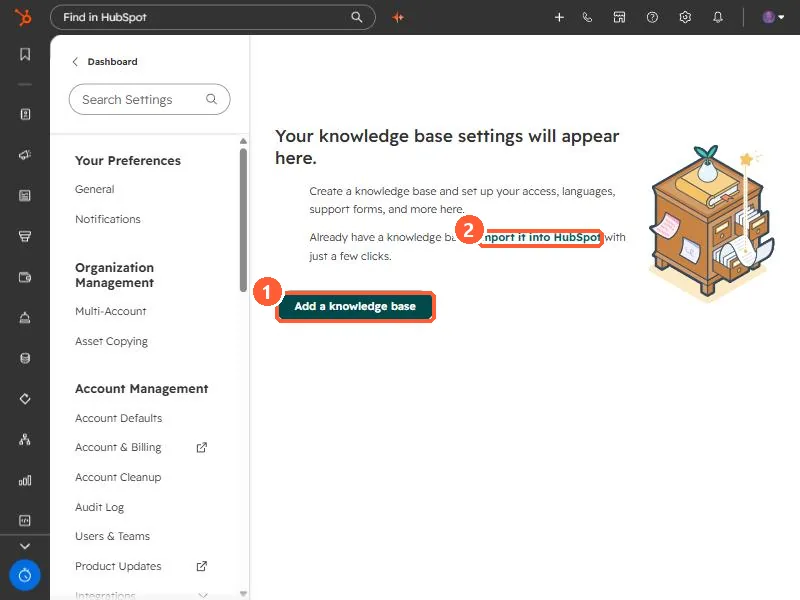Image resolution: width=800 pixels, height=600 pixels.
Task: Click the Search Settings input field
Action: tap(149, 99)
